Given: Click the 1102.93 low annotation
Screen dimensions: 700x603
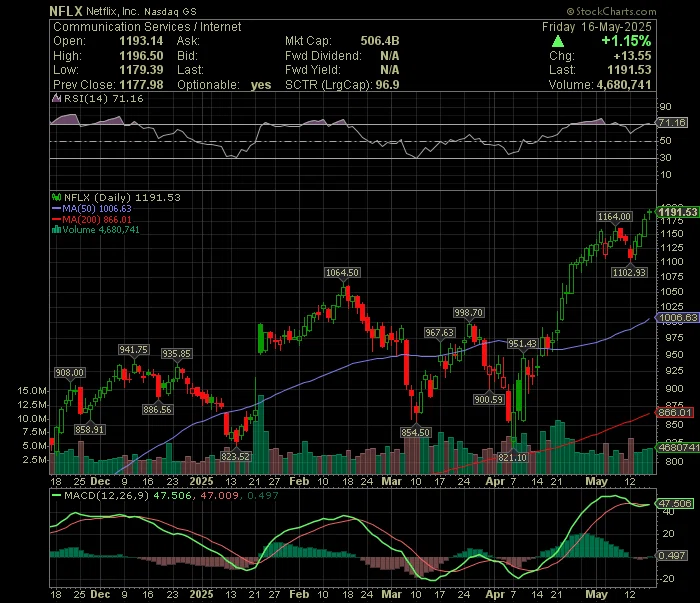Looking at the screenshot, I should click(629, 272).
